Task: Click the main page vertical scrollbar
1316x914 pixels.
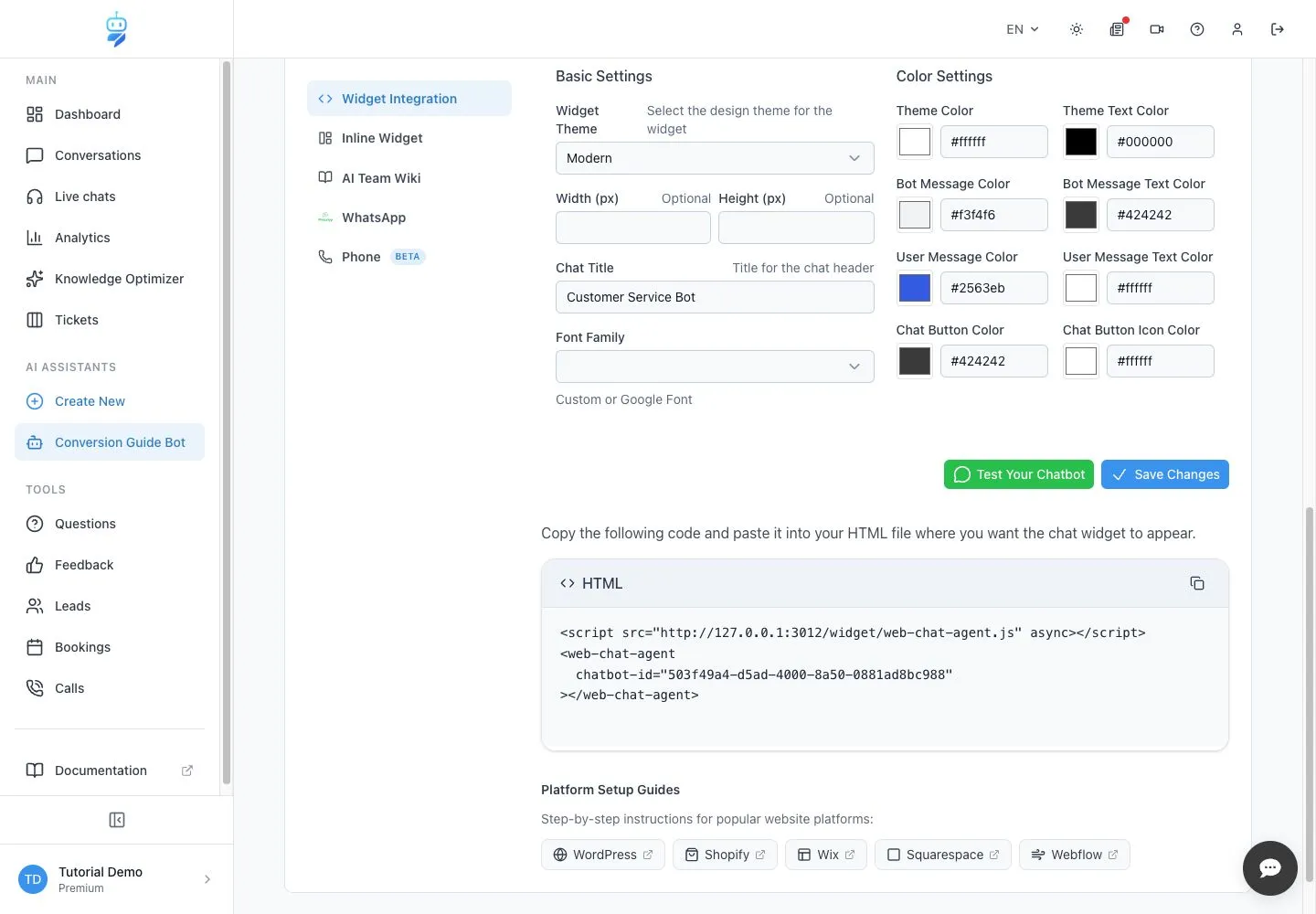Action: (x=1310, y=695)
